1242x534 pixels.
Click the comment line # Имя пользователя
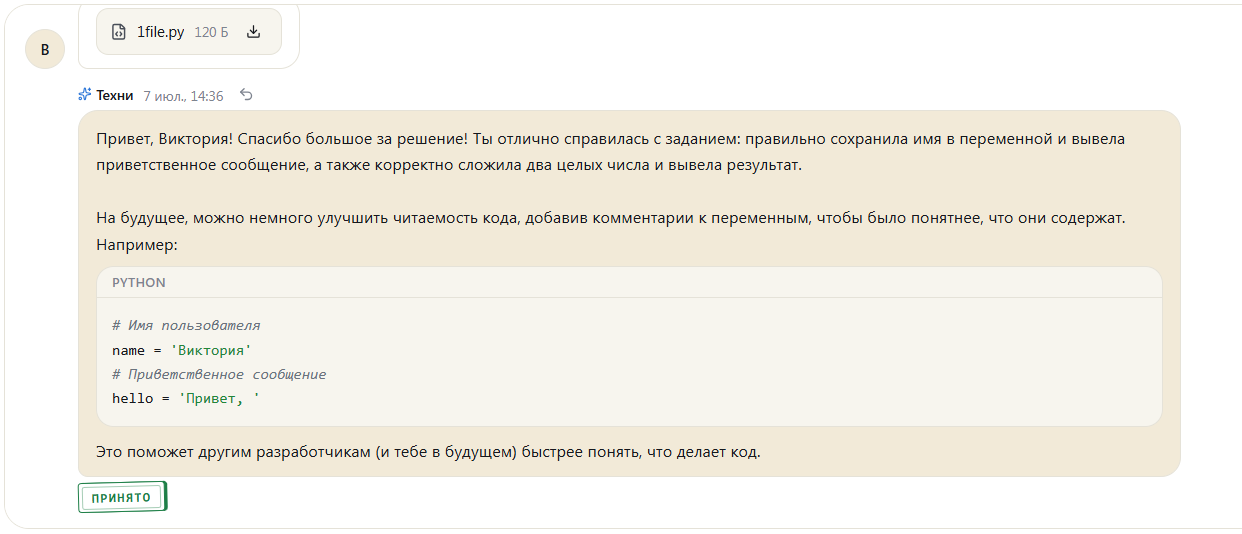pyautogui.click(x=186, y=326)
